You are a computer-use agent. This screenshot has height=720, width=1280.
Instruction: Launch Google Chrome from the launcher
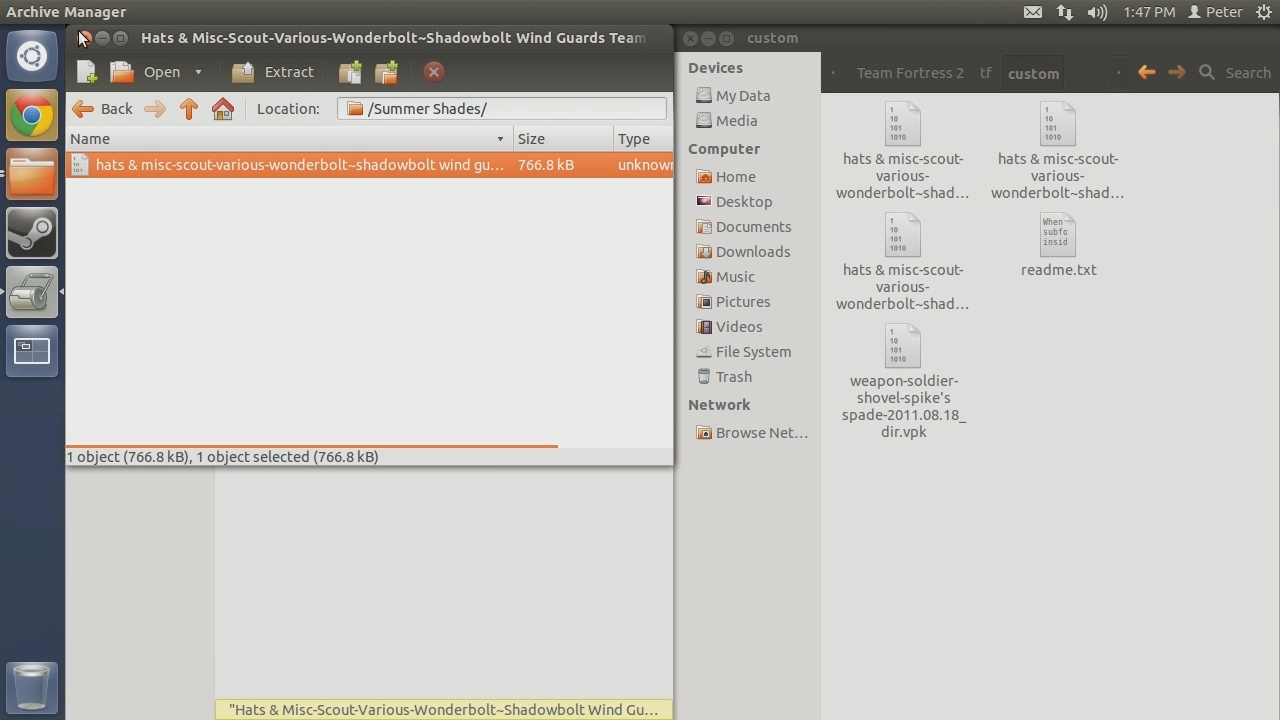[x=32, y=115]
